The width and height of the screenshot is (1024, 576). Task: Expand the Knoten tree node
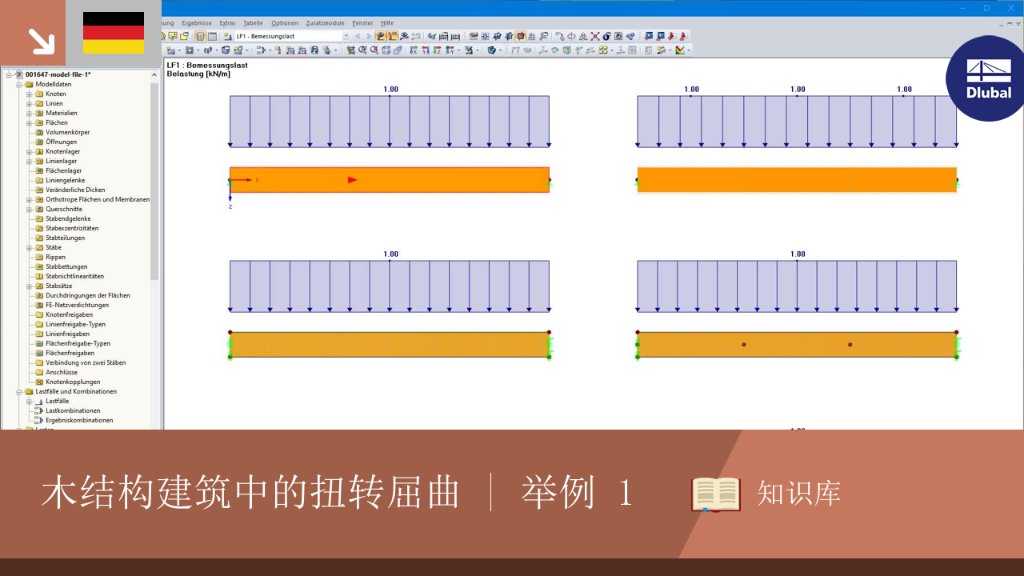coord(29,94)
